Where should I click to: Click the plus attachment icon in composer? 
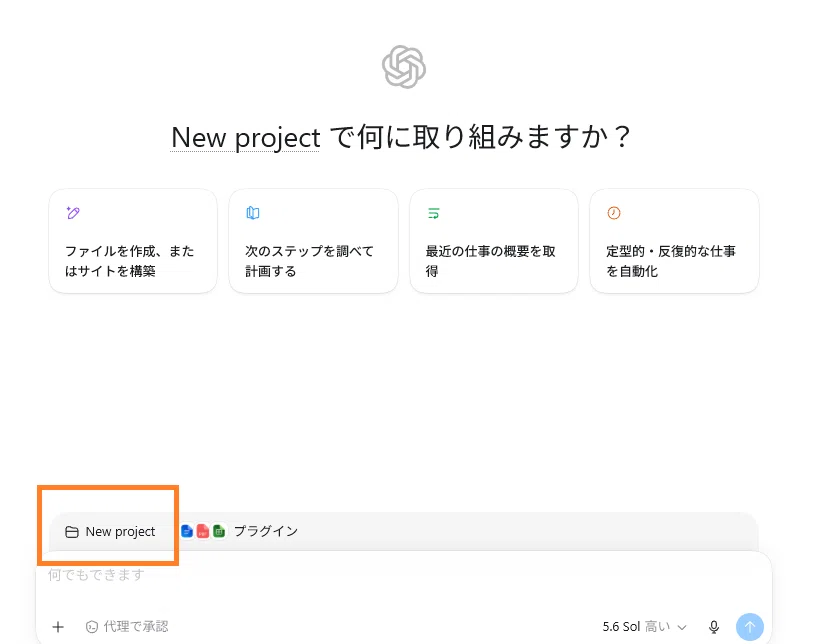coord(58,627)
